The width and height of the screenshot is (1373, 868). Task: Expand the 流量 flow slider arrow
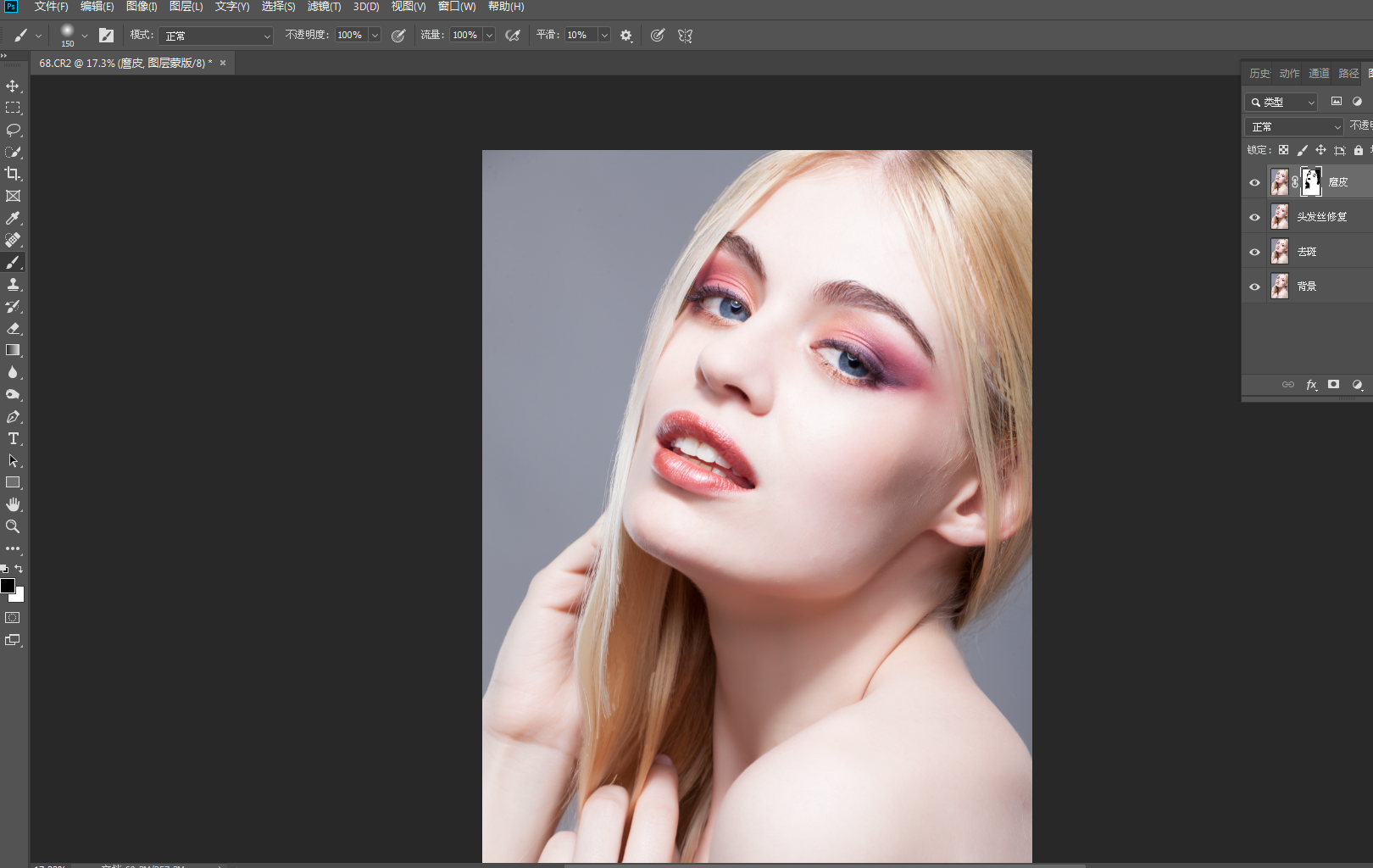pyautogui.click(x=489, y=35)
